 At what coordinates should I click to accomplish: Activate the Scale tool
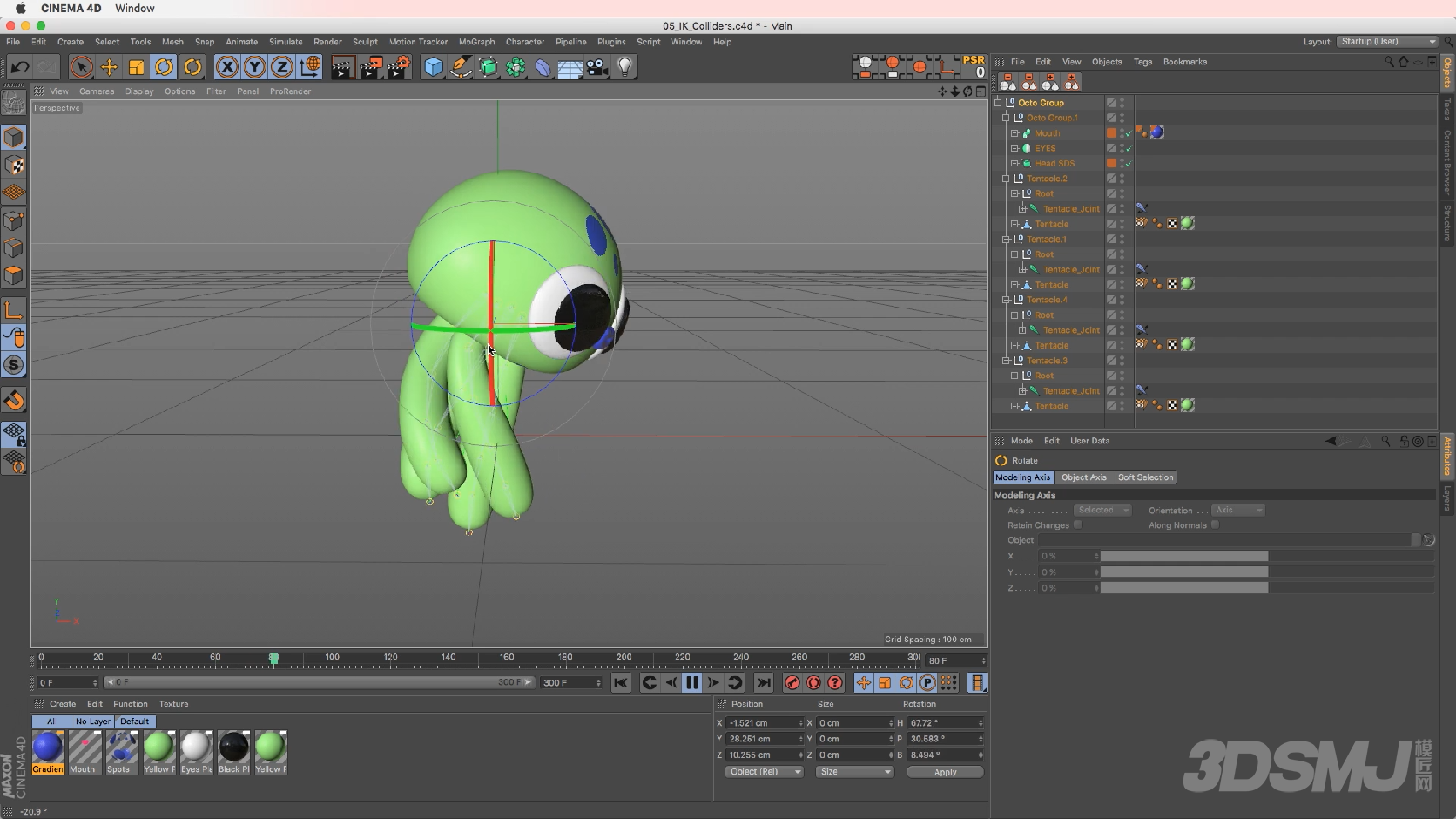137,67
